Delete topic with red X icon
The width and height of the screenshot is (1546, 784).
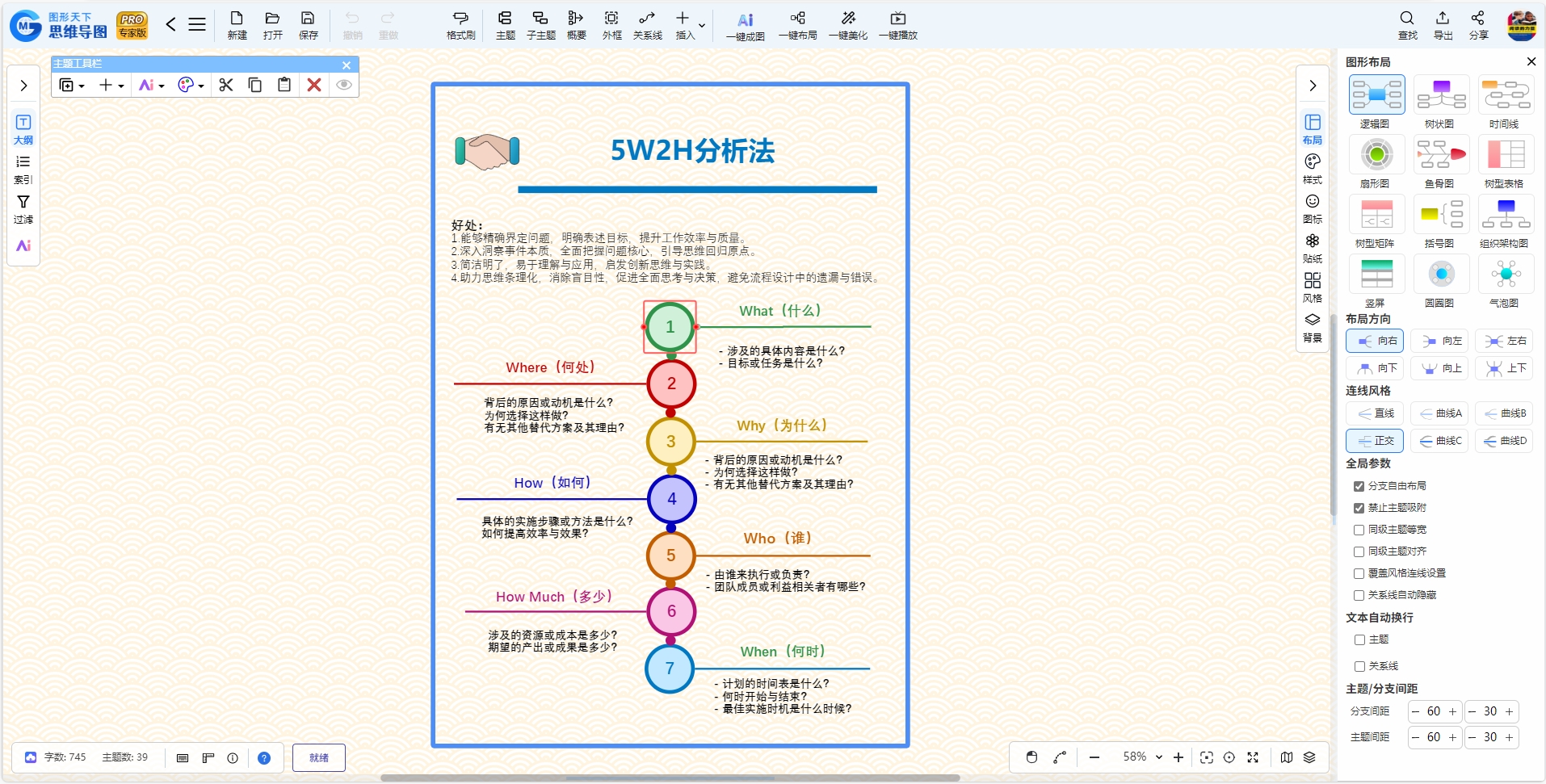314,85
